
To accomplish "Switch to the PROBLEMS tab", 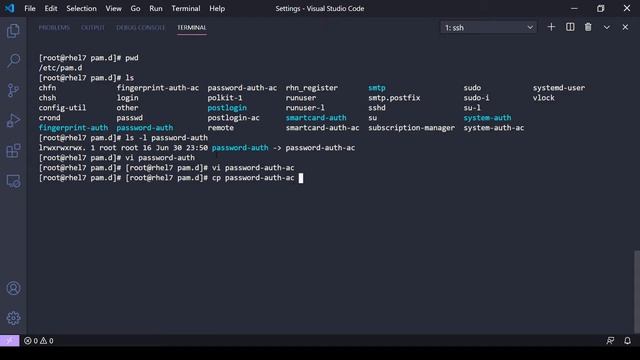I will [x=54, y=27].
